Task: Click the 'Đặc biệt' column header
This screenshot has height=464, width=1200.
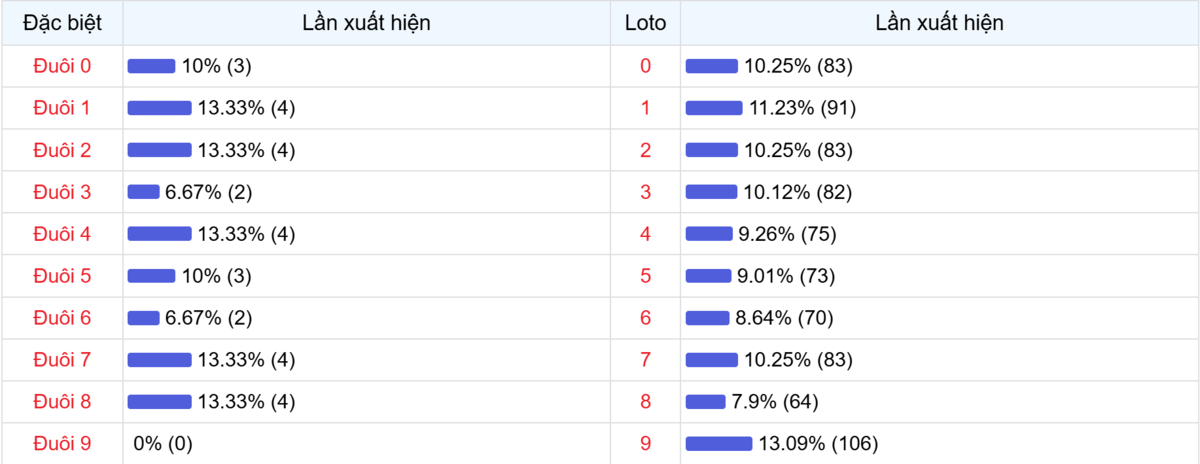Action: 62,23
